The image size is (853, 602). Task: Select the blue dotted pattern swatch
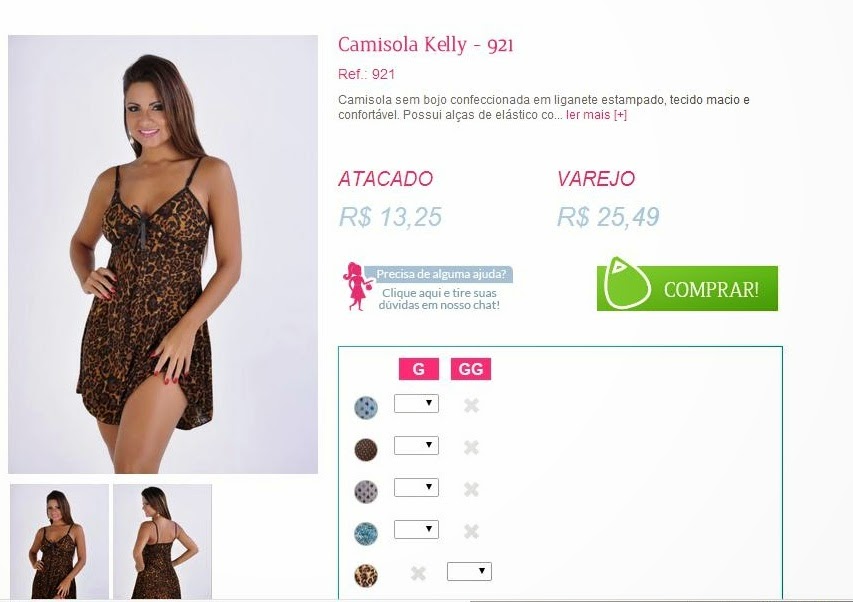tap(366, 407)
